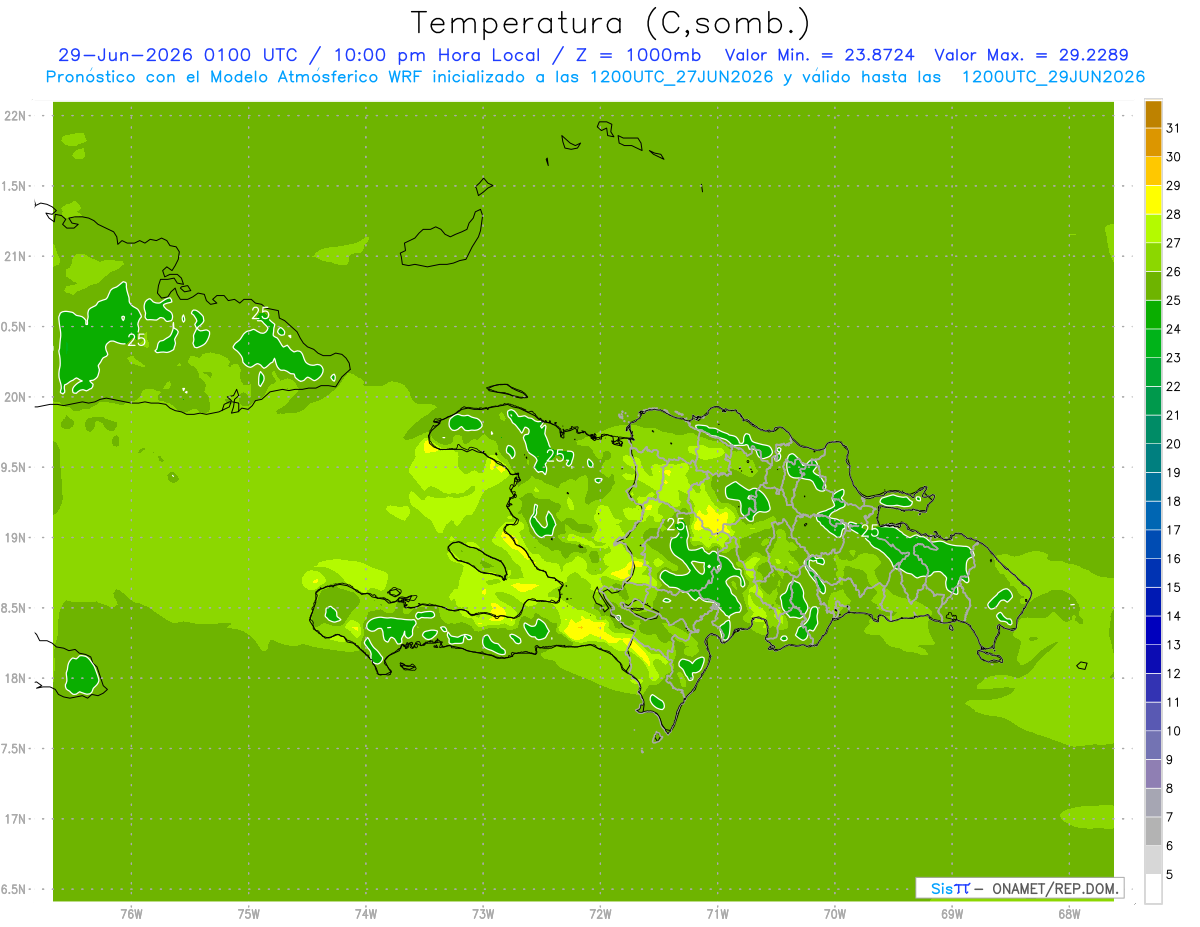Click the "71W" longitude axis label
This screenshot has width=1200, height=927.
coord(717,914)
